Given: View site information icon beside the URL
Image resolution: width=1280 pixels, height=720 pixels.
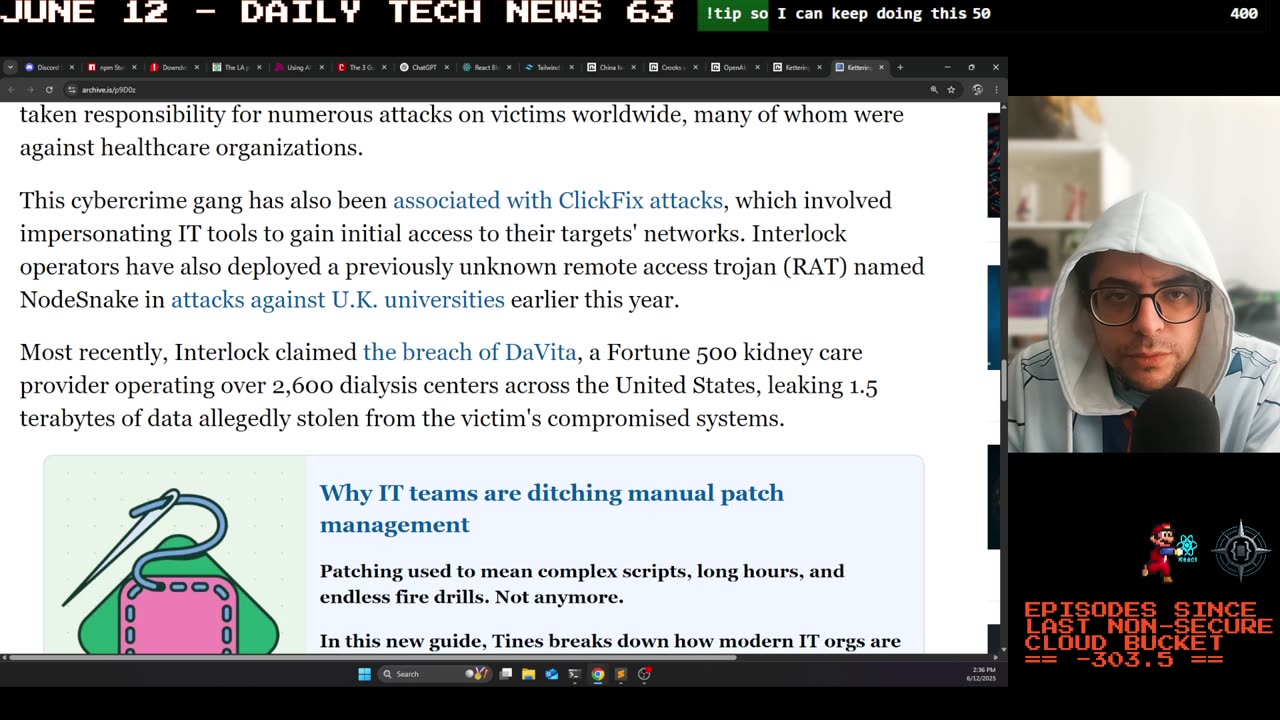Looking at the screenshot, I should pyautogui.click(x=72, y=89).
